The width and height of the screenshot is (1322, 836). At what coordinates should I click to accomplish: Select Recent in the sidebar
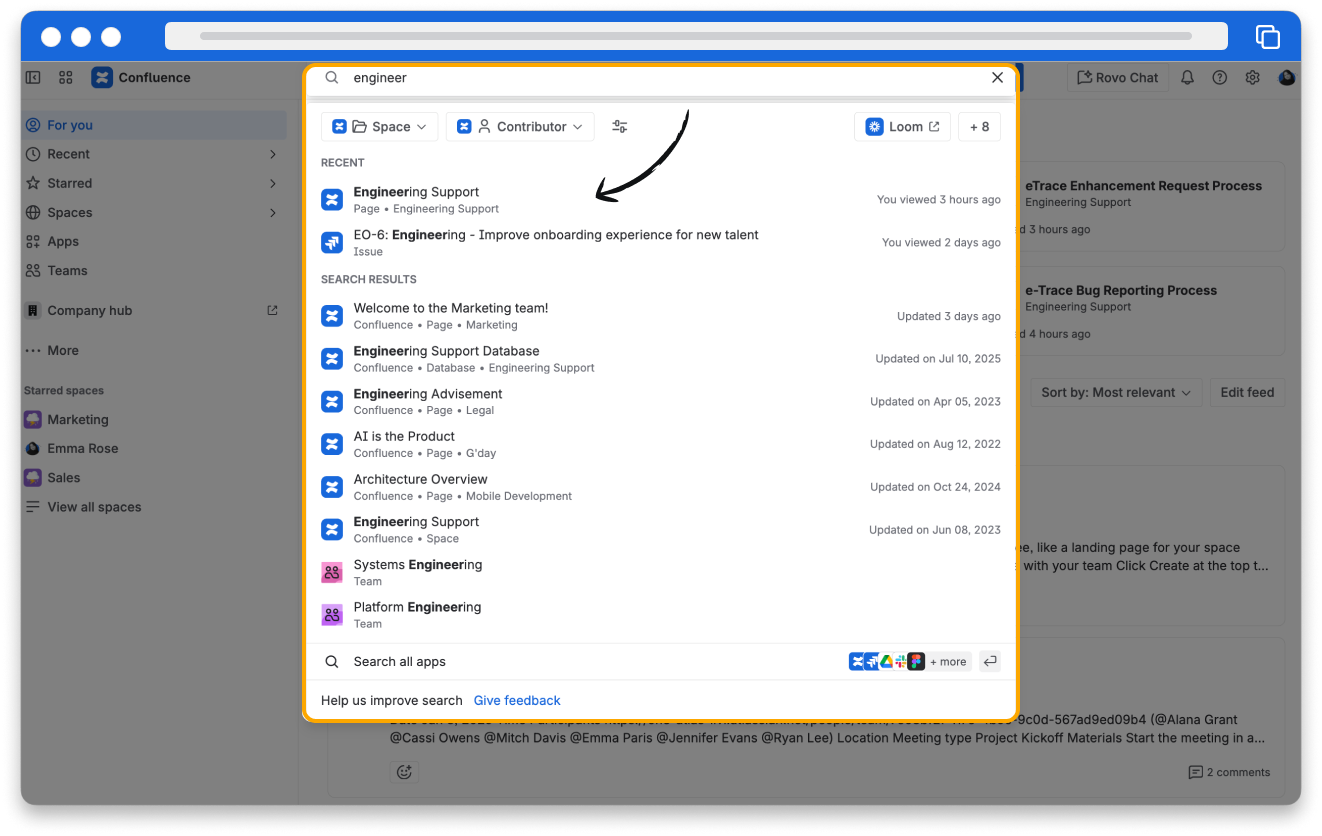pyautogui.click(x=155, y=154)
